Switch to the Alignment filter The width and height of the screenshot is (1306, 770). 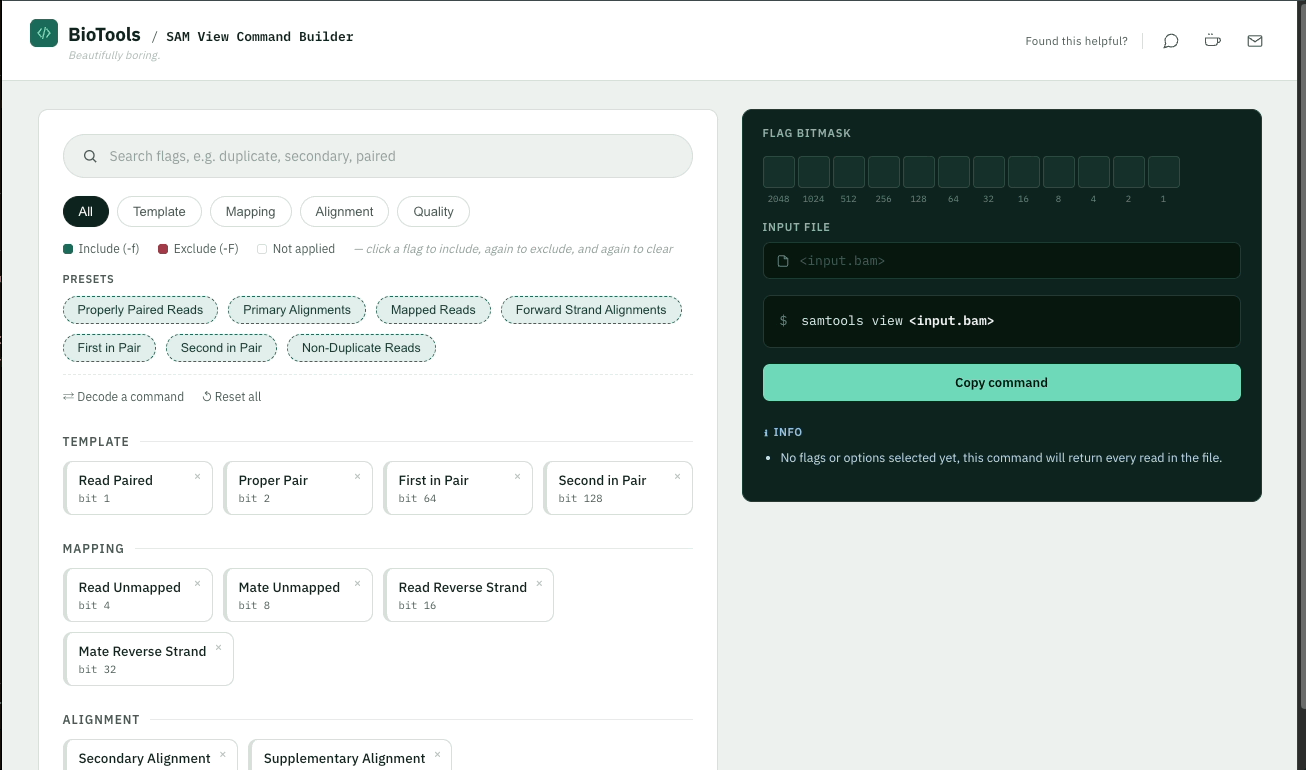344,211
